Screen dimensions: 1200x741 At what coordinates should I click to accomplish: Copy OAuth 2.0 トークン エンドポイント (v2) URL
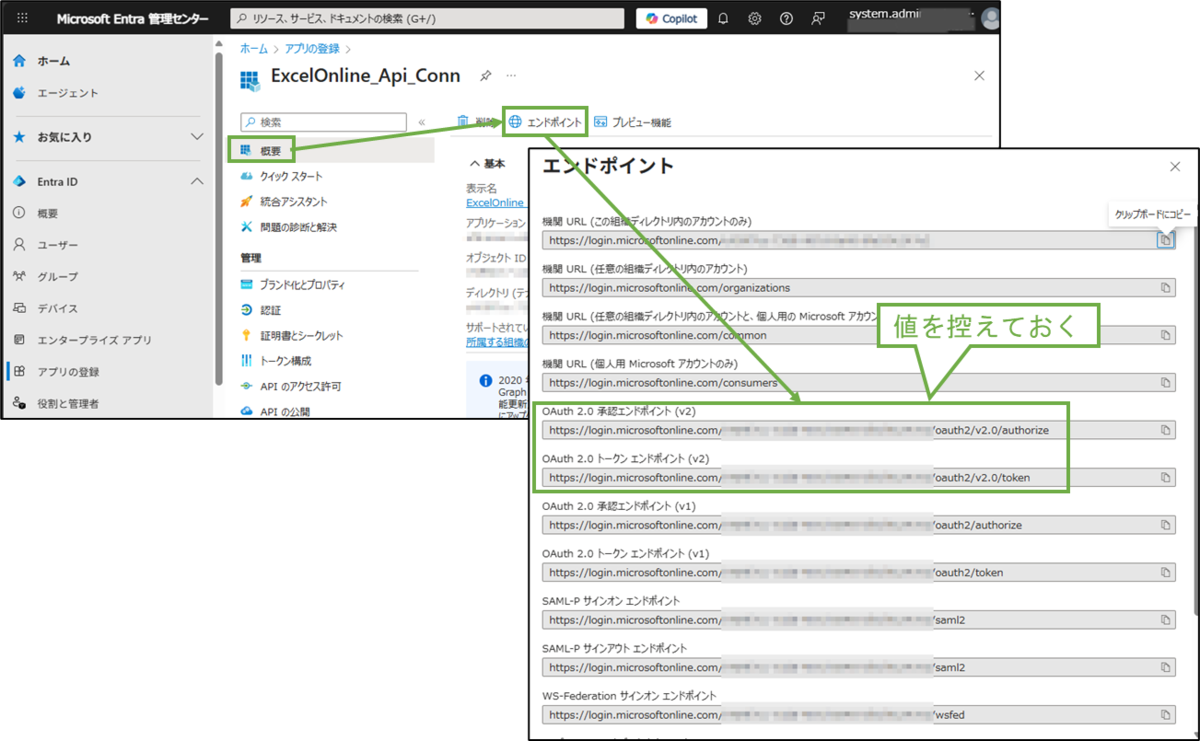1165,478
